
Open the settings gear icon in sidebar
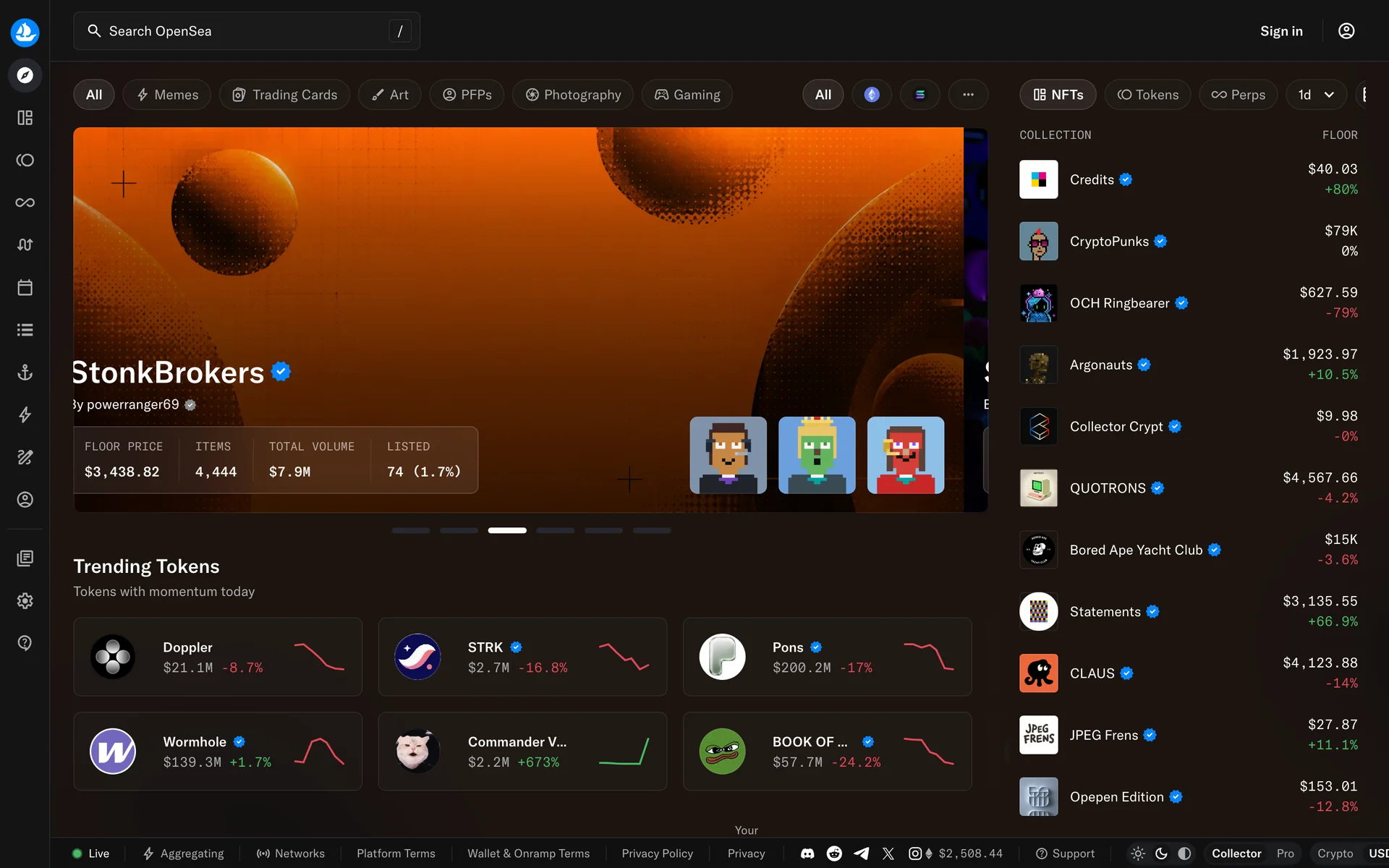click(x=25, y=600)
